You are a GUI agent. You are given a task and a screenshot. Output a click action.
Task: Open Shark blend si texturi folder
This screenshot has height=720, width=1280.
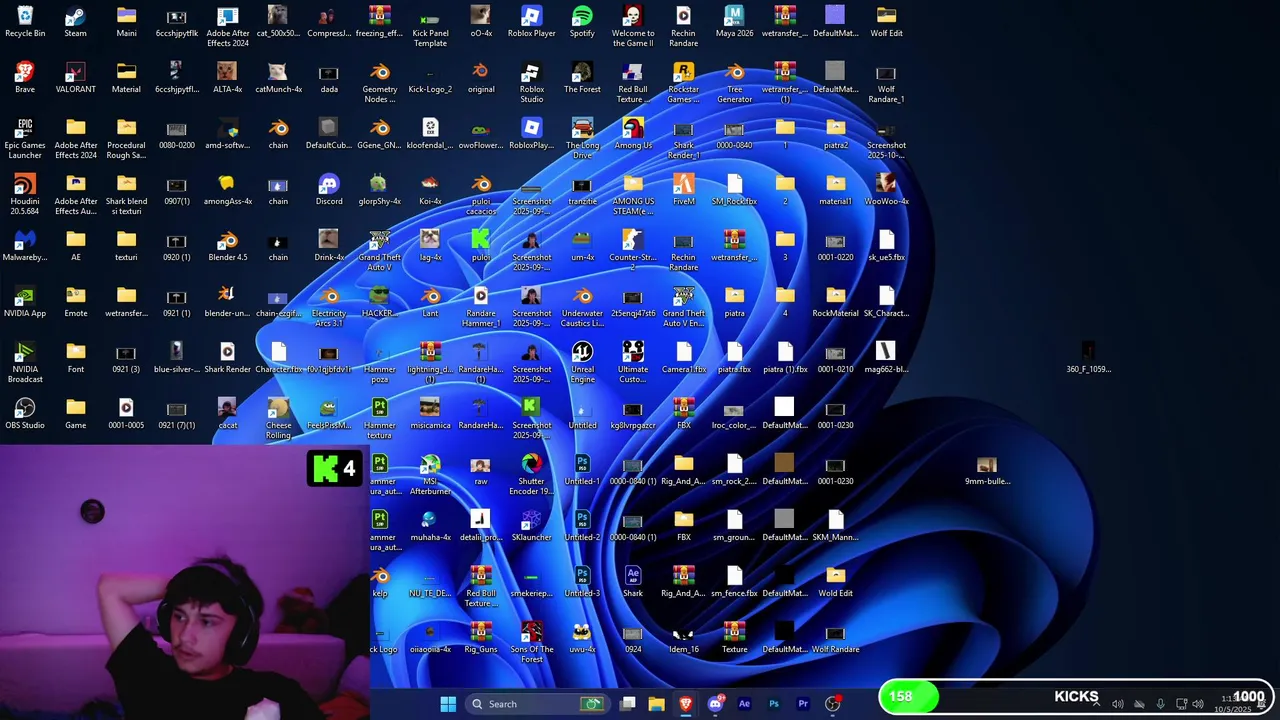pos(126,194)
